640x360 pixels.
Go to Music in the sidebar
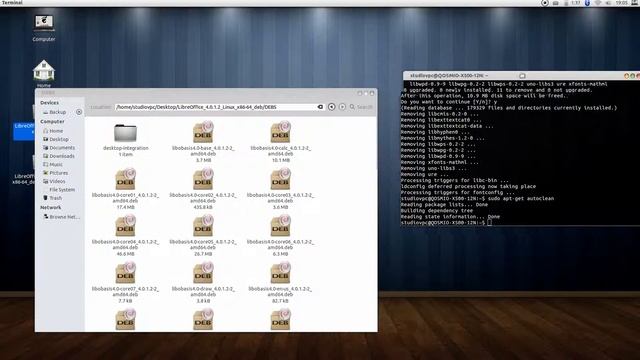[x=53, y=164]
